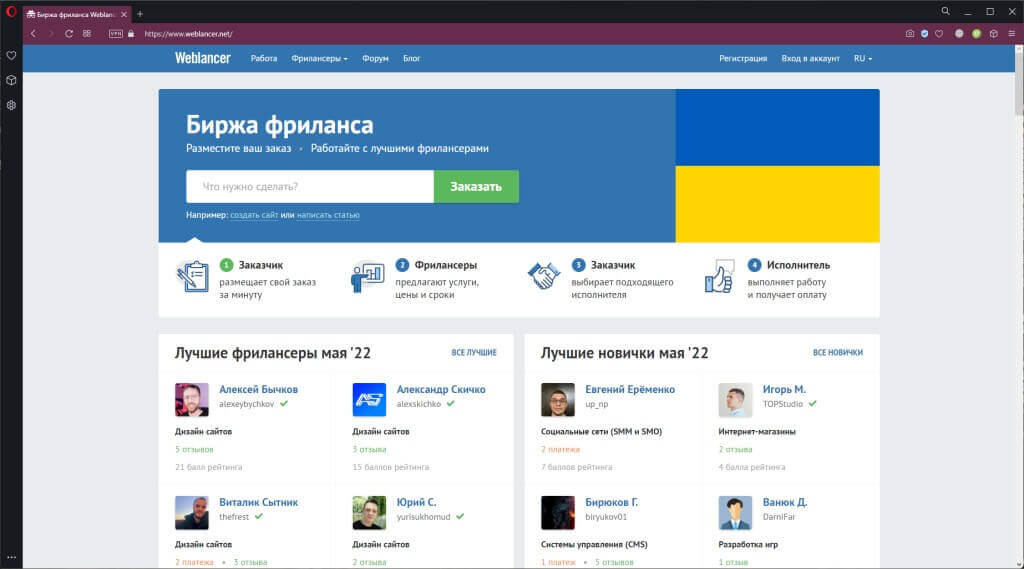
Task: Click the 'создать сайт' example link
Action: [x=254, y=215]
